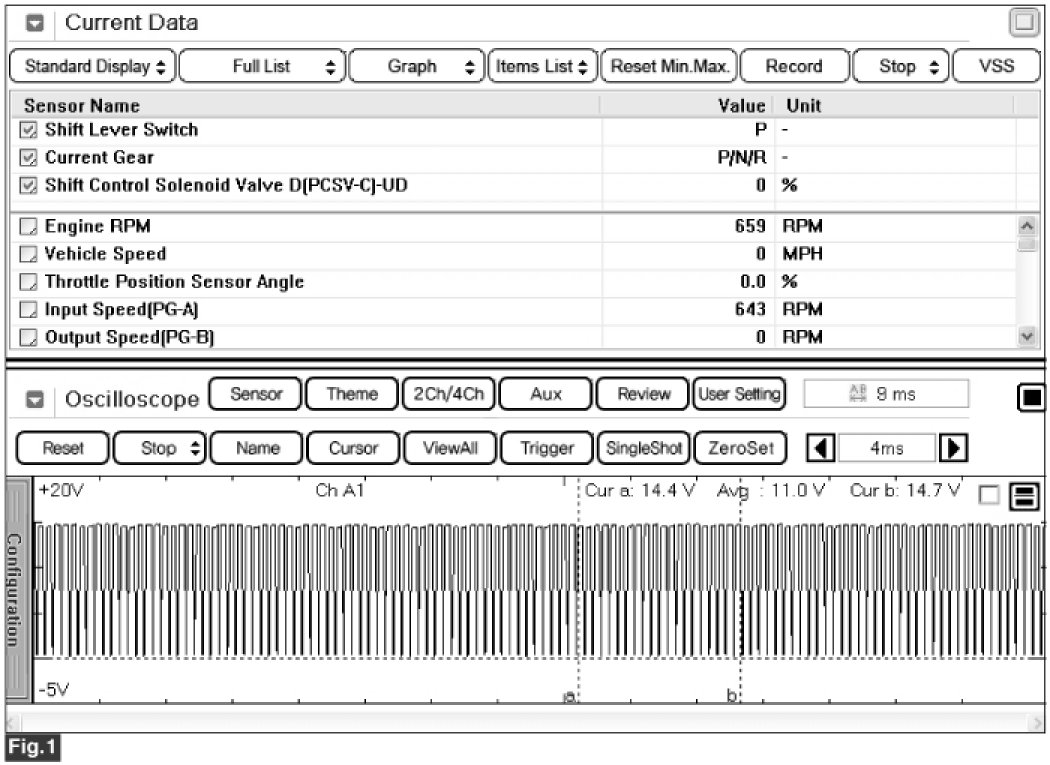Image resolution: width=1050 pixels, height=765 pixels.
Task: Uncheck Shift Lever Switch sensor
Action: point(28,130)
